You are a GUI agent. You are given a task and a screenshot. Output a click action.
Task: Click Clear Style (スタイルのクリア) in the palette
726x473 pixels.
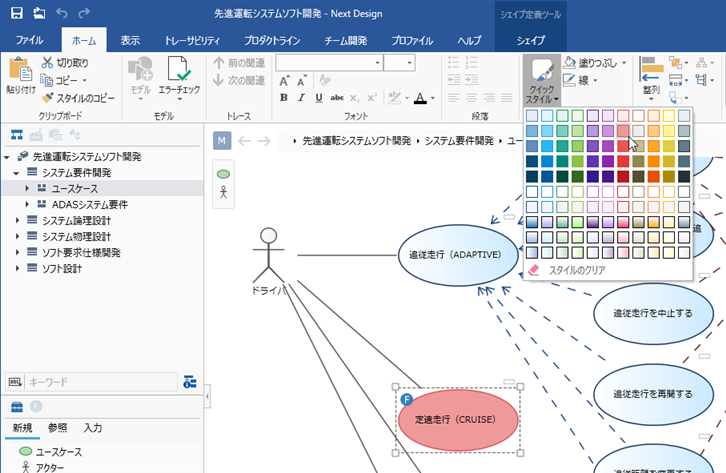click(570, 269)
